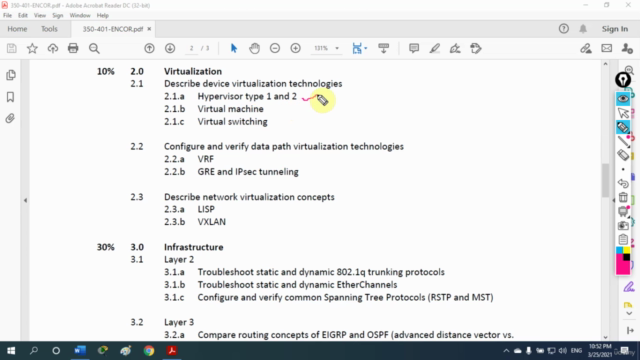Open the Help menu
Image resolution: width=640 pixels, height=360 pixels.
pyautogui.click(x=102, y=16)
